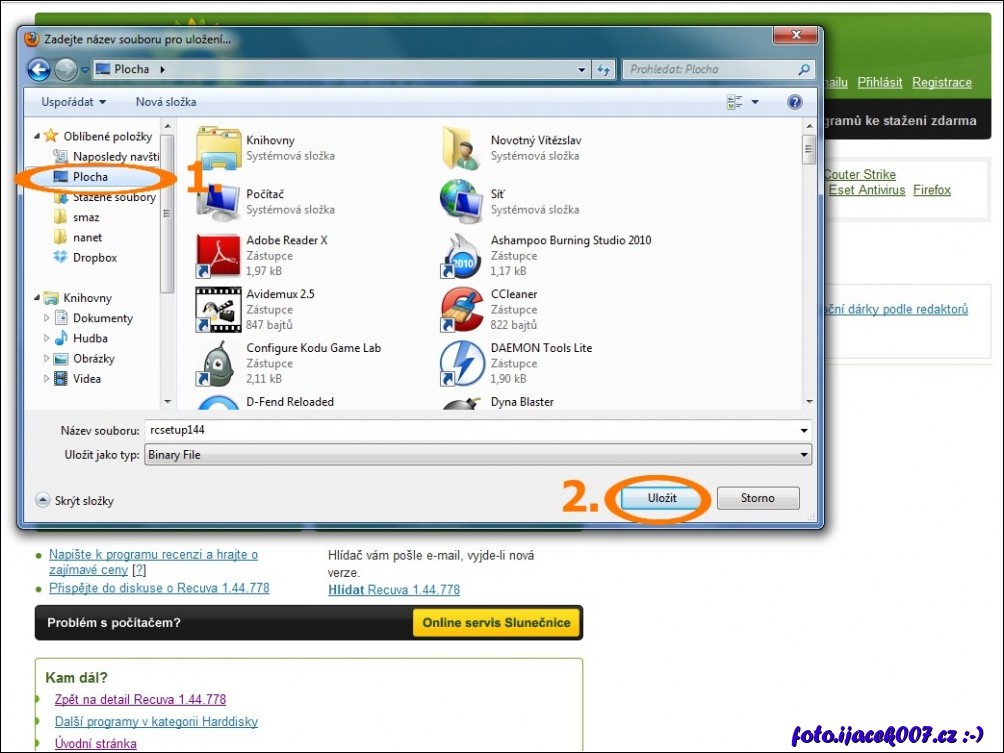Expand the Dokumenty library tree node
Screen dimensions: 1004x753
click(47, 318)
